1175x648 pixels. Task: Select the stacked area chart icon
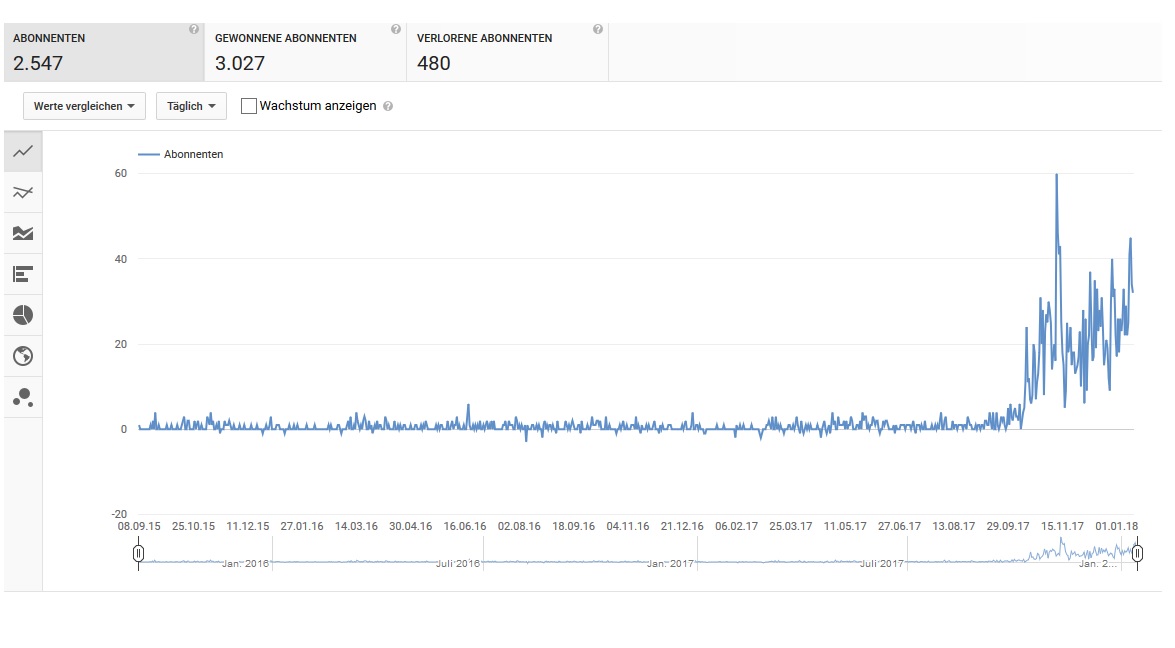(x=23, y=233)
